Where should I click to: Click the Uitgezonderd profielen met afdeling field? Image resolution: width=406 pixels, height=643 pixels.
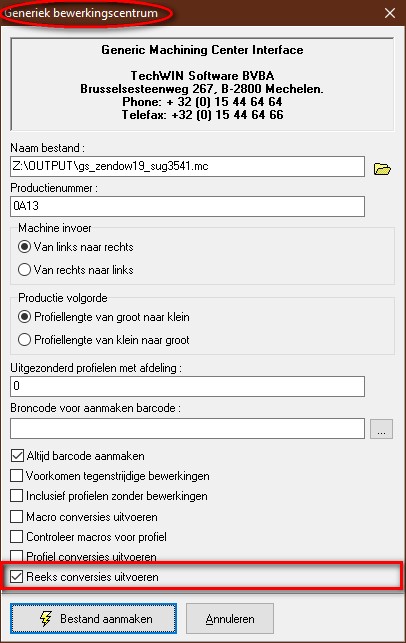(187, 386)
